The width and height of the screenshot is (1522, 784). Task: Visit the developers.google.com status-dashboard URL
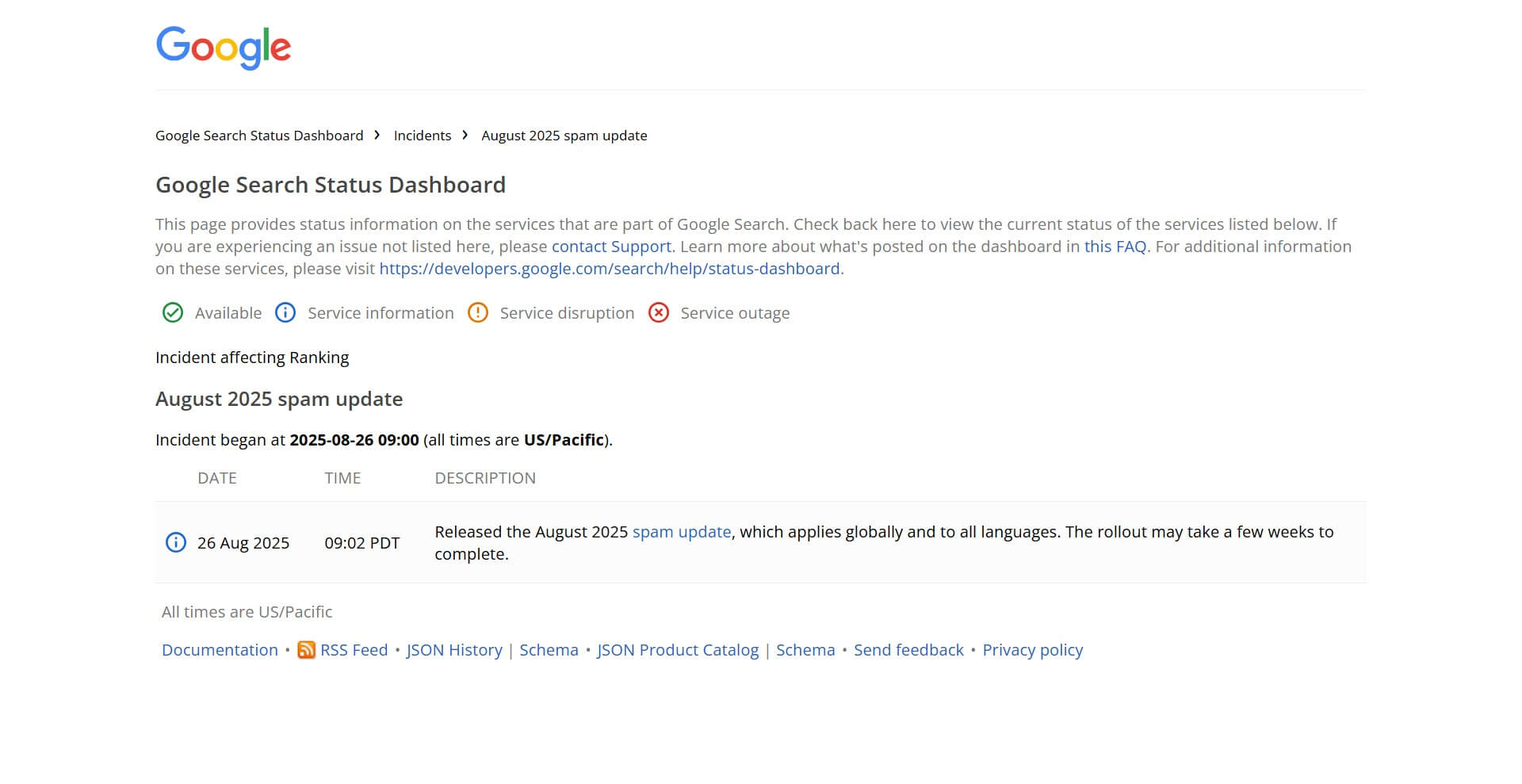point(610,269)
